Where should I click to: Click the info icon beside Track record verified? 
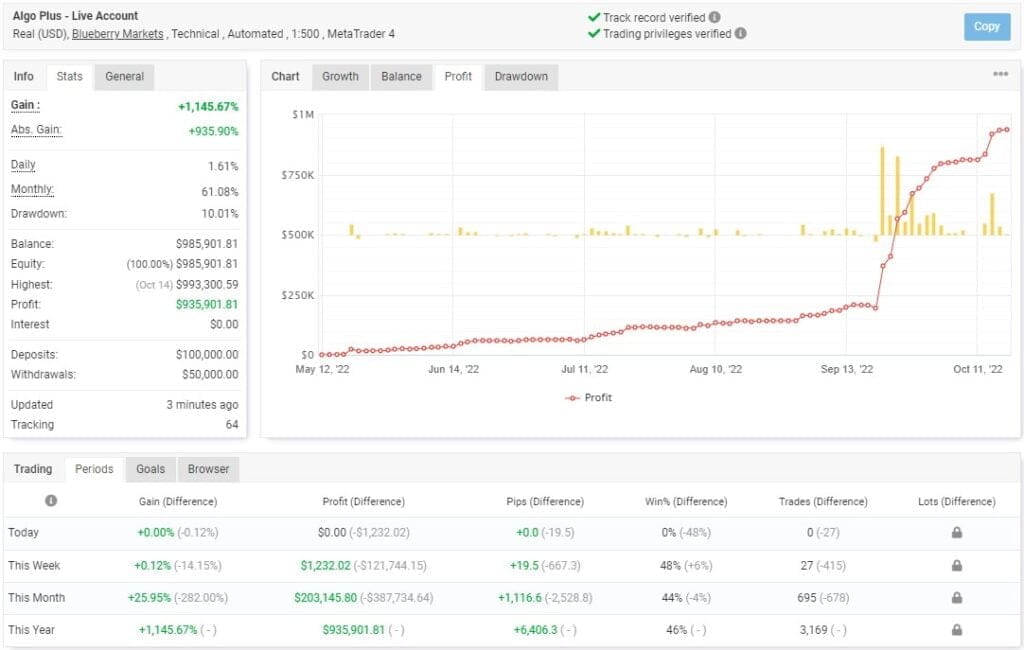pos(715,17)
